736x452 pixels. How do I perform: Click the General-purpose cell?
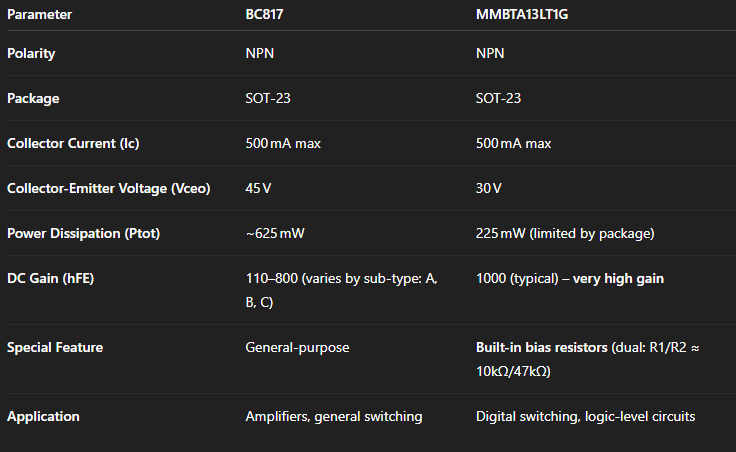(x=297, y=347)
